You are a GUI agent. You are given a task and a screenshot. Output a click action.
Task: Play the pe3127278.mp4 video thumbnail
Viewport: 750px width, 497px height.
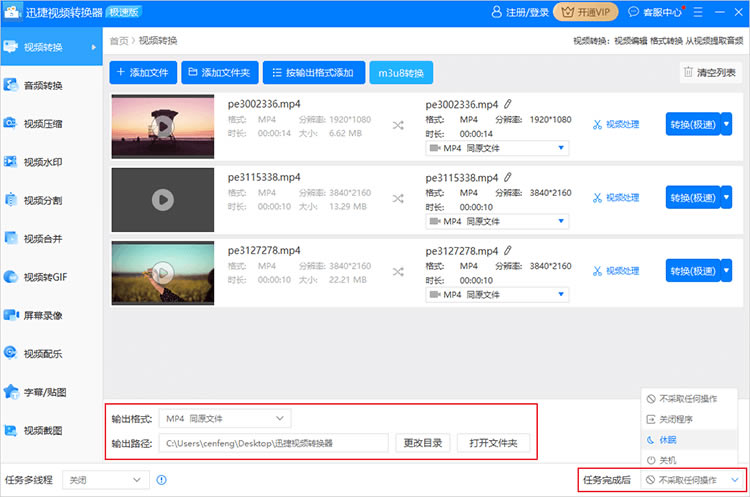pyautogui.click(x=162, y=272)
